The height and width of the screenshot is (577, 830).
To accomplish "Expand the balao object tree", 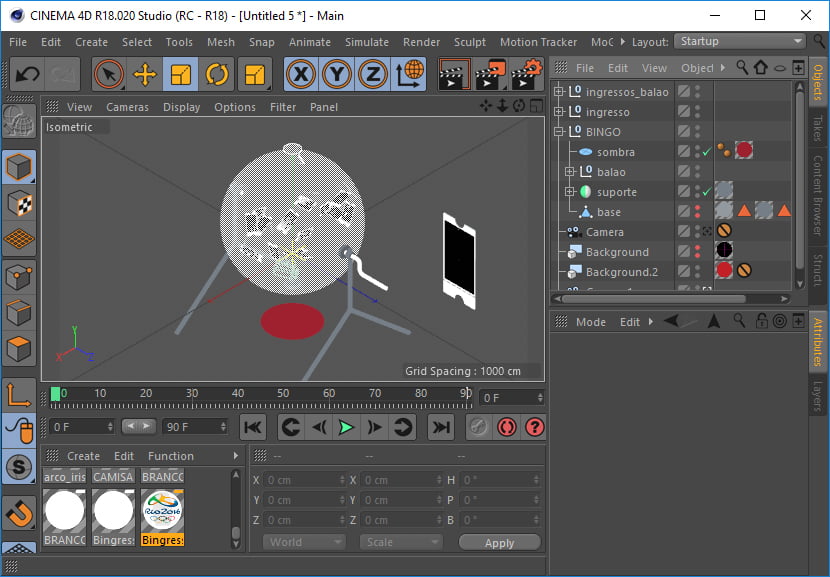I will coord(571,172).
